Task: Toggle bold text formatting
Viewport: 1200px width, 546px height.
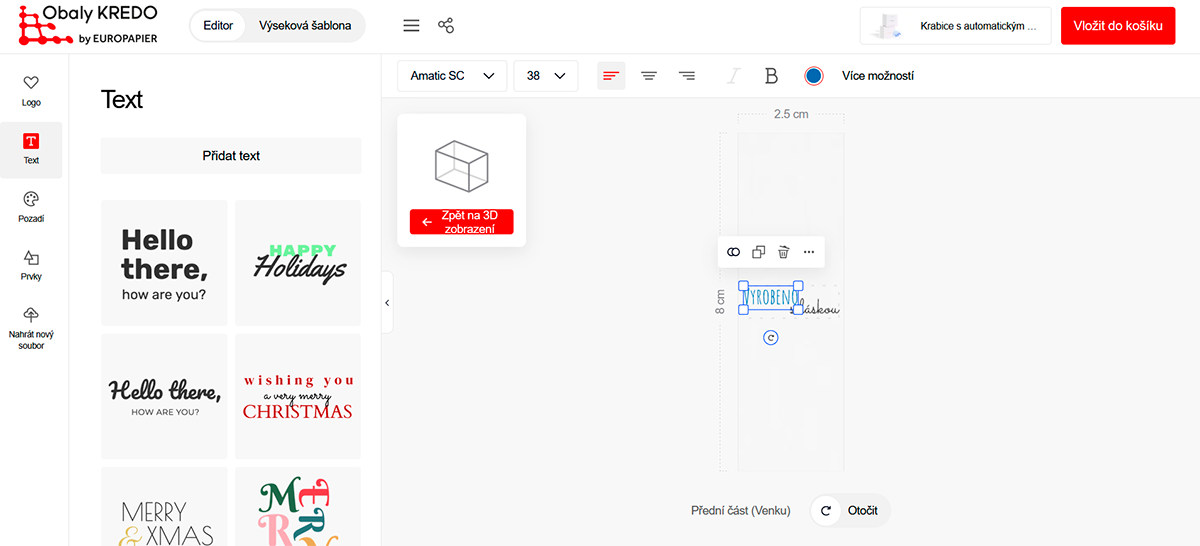Action: pos(771,76)
